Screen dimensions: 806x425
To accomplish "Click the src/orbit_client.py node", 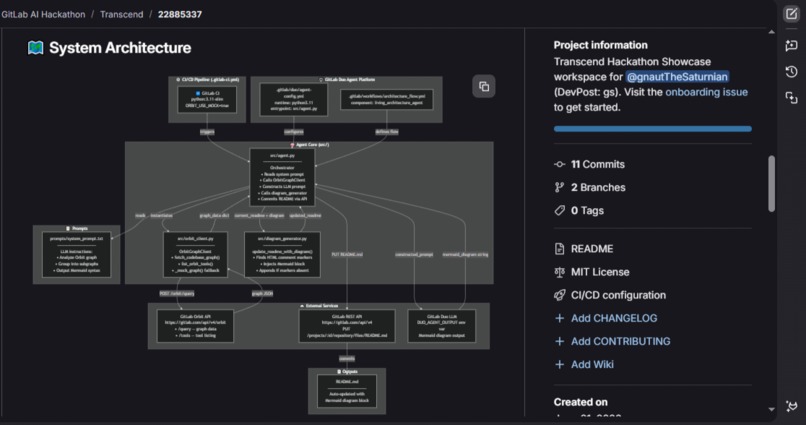I will (195, 254).
